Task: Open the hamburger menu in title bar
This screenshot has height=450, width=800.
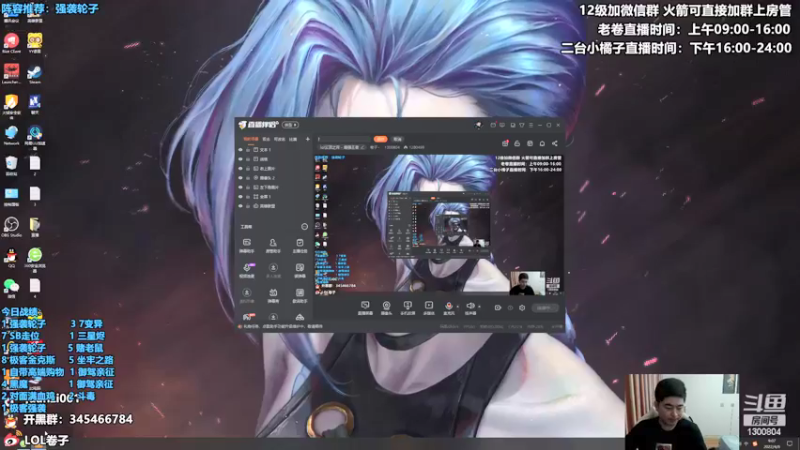Action: pos(531,125)
